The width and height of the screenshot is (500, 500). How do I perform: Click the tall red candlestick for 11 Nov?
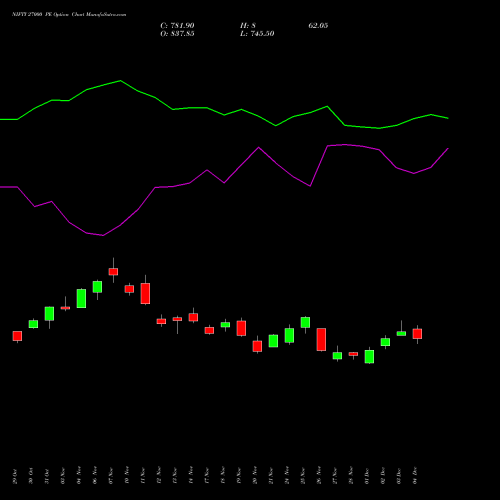(x=145, y=293)
